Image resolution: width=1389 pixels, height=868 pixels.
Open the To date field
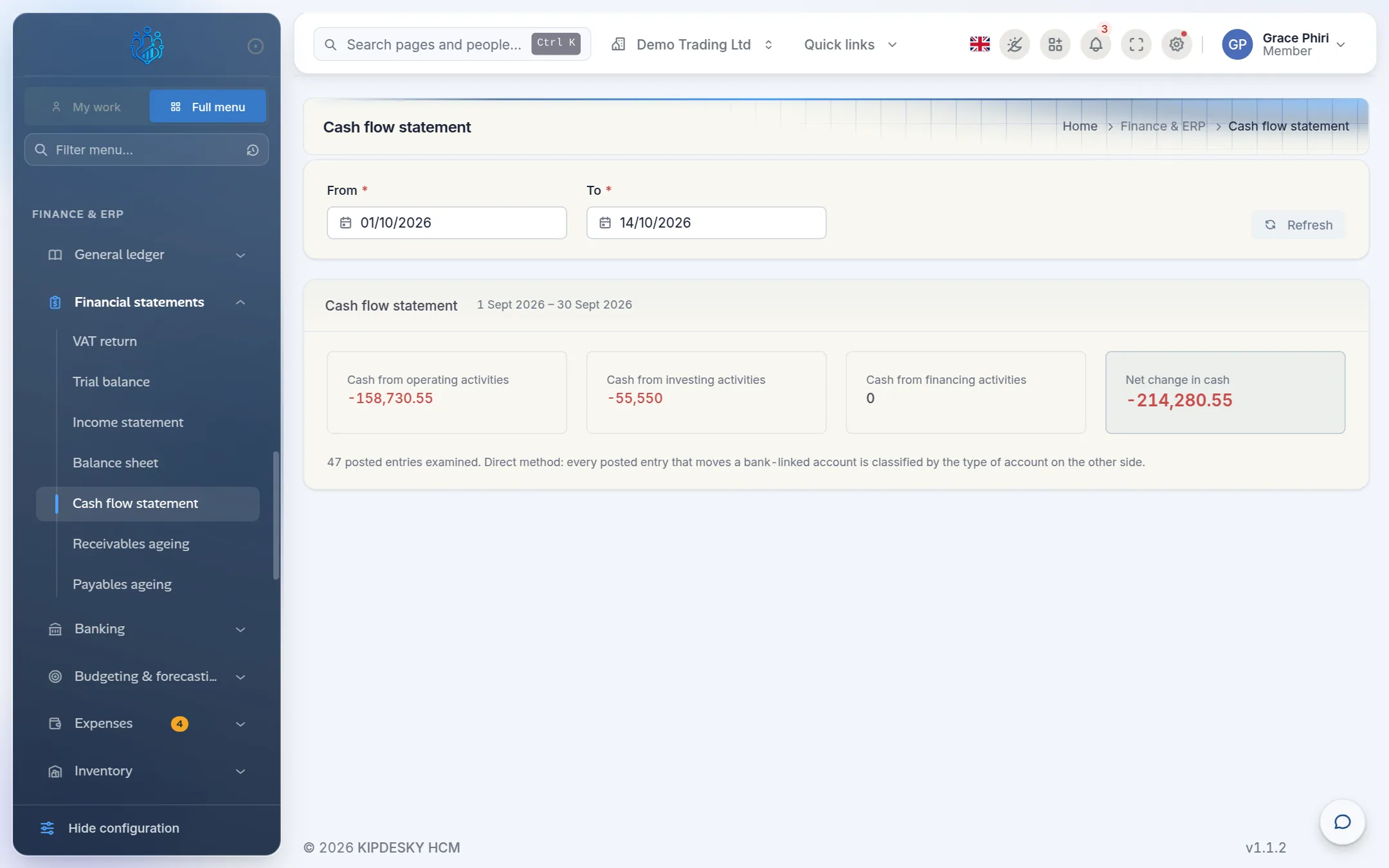706,222
